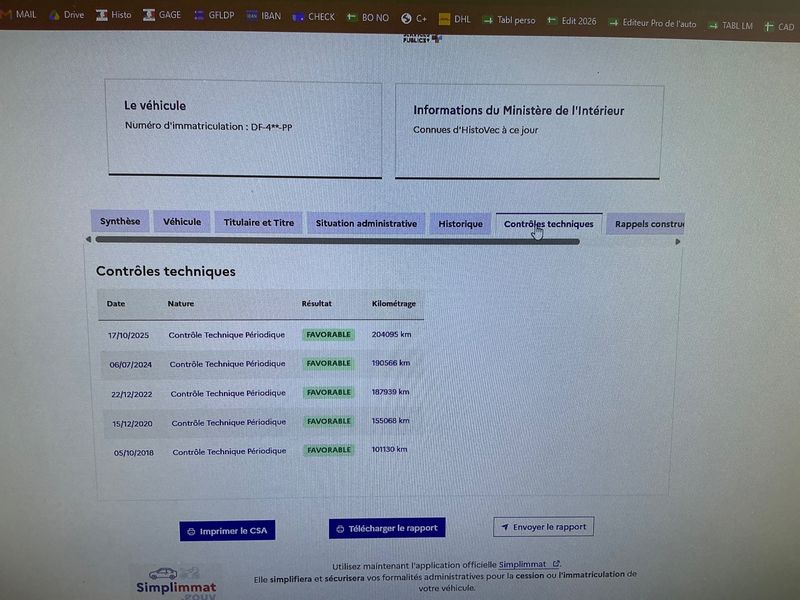Click FAVORABLE badge in 17/10/2025 row
This screenshot has width=800, height=600.
328,335
